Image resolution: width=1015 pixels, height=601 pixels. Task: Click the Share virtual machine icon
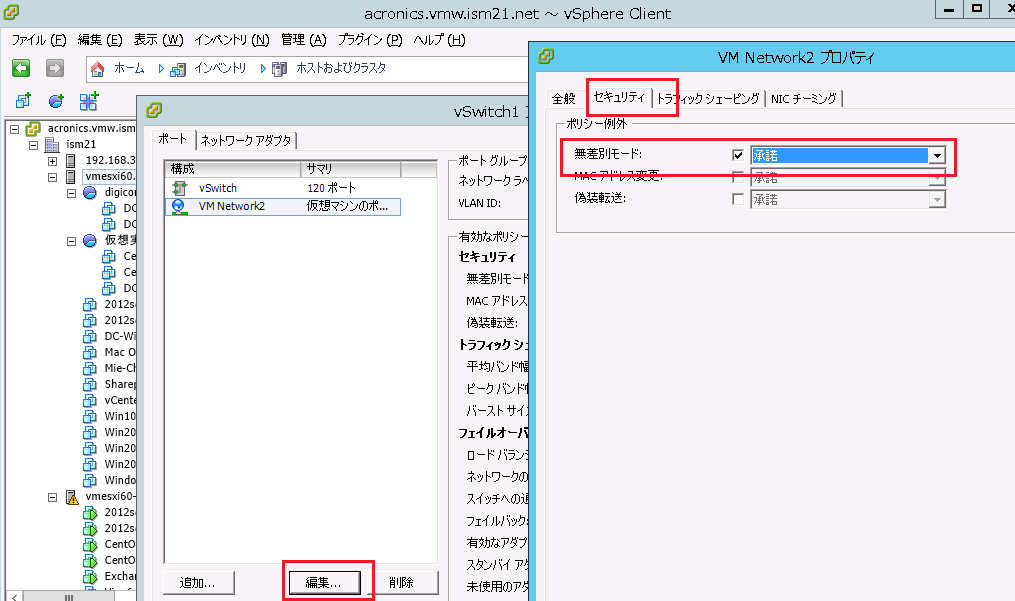pos(90,385)
